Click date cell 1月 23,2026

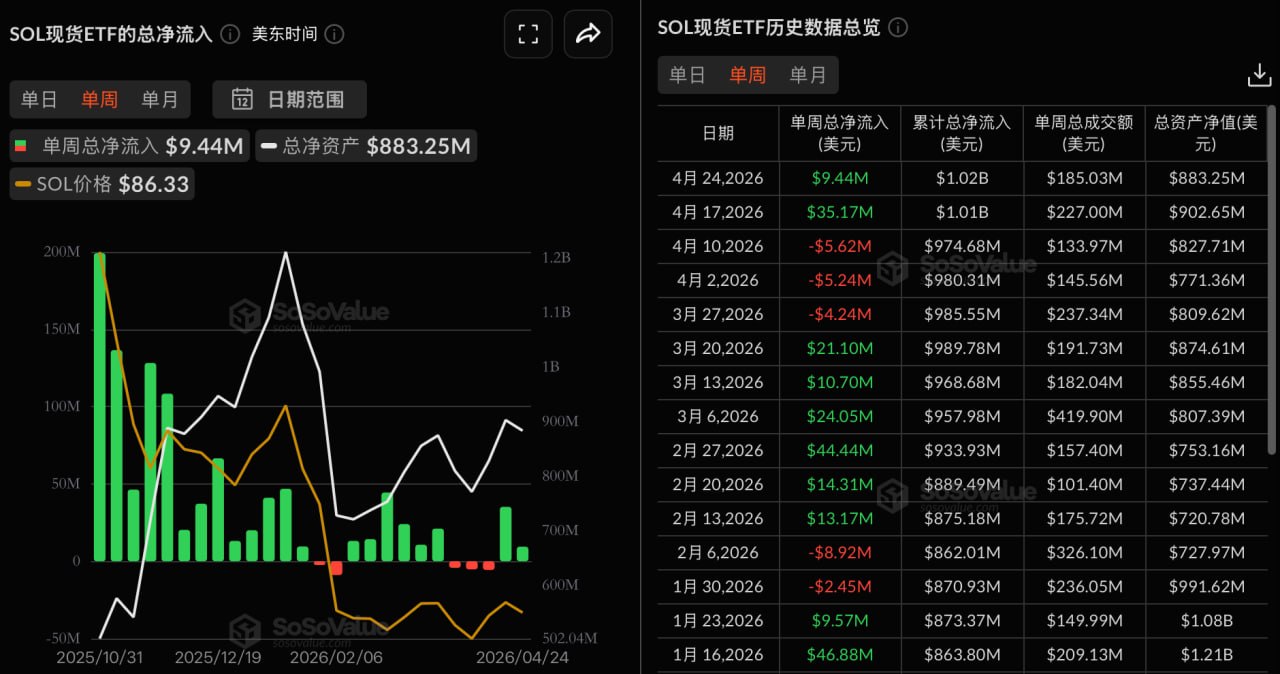click(x=718, y=620)
